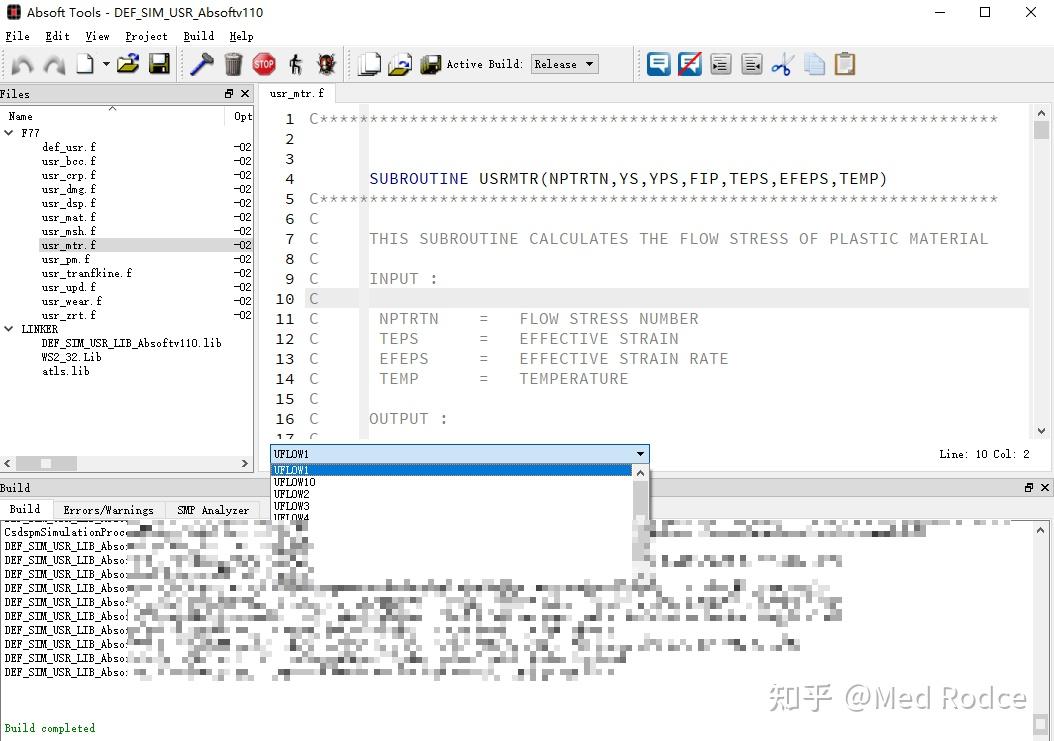Open the Project menu
Image resolution: width=1054 pixels, height=741 pixels.
click(x=146, y=36)
